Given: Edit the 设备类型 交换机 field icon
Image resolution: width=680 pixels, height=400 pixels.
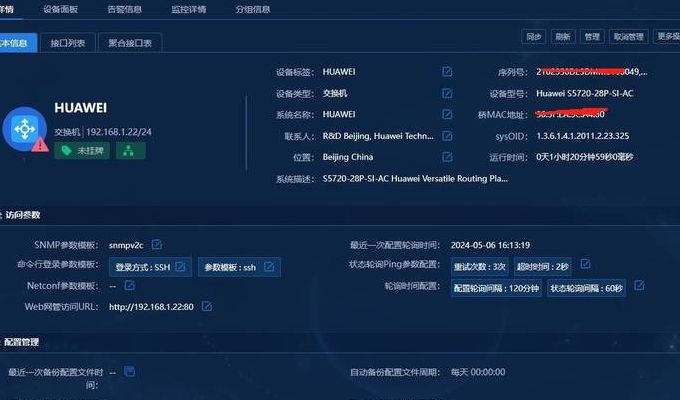Looking at the screenshot, I should [447, 93].
